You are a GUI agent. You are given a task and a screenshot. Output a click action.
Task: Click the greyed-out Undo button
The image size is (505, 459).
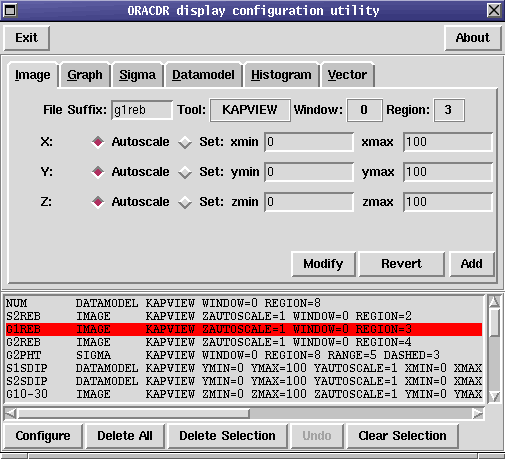[317, 436]
